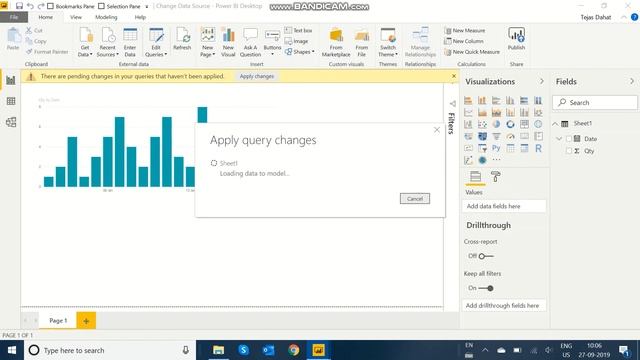Toggle Keep all filters switch
The image size is (640, 360).
click(486, 288)
